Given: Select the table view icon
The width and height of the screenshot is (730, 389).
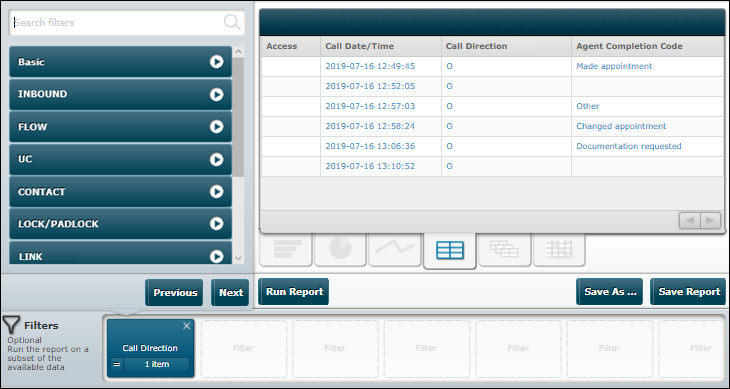Looking at the screenshot, I should point(450,250).
